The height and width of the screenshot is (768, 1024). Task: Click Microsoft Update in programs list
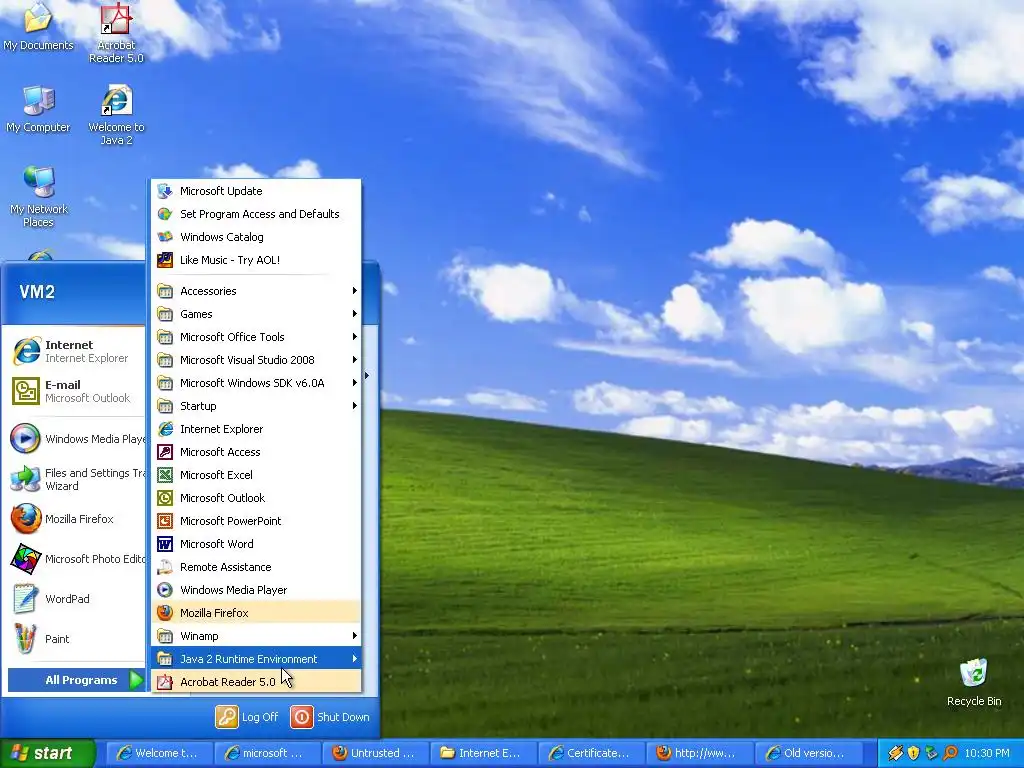(x=256, y=191)
